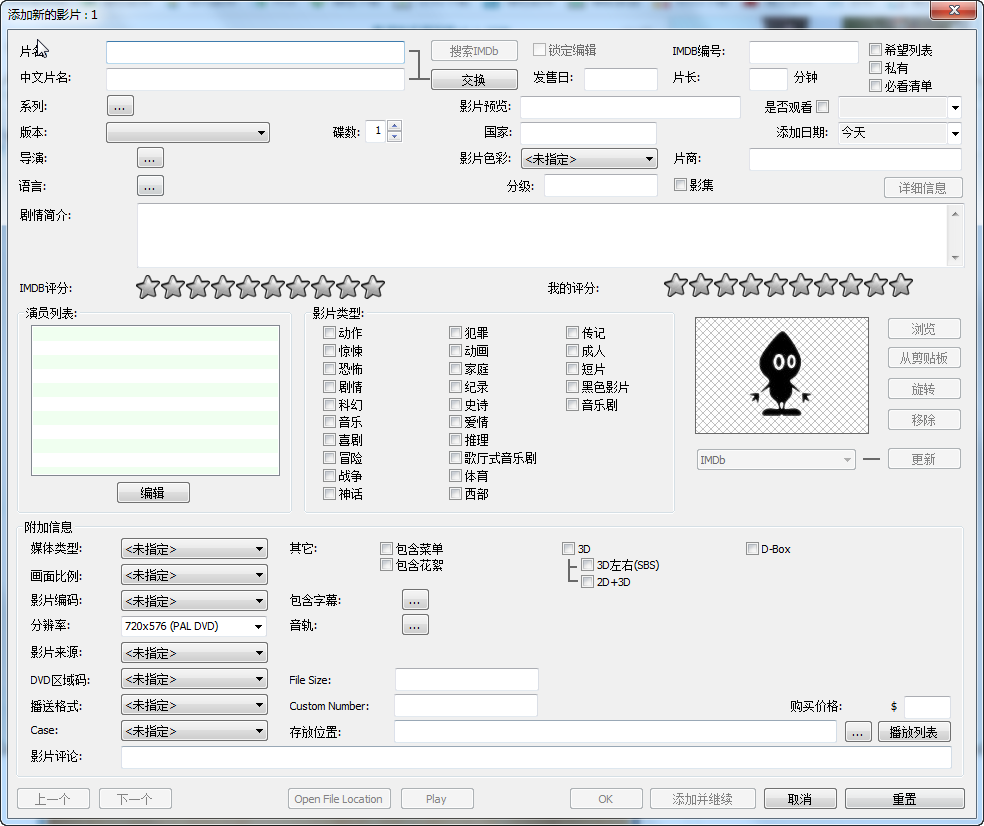Screen dimensions: 984x826
Task: Click the 中文片名 input field
Action: point(255,79)
